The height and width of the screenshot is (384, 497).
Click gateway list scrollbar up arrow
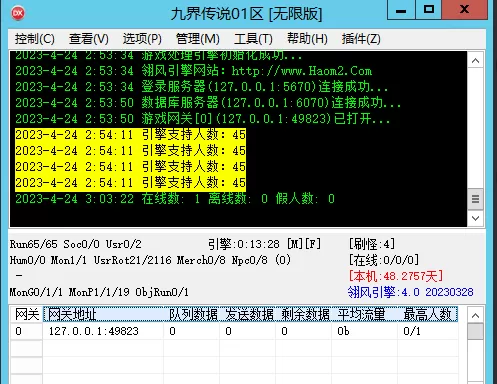pyautogui.click(x=476, y=315)
